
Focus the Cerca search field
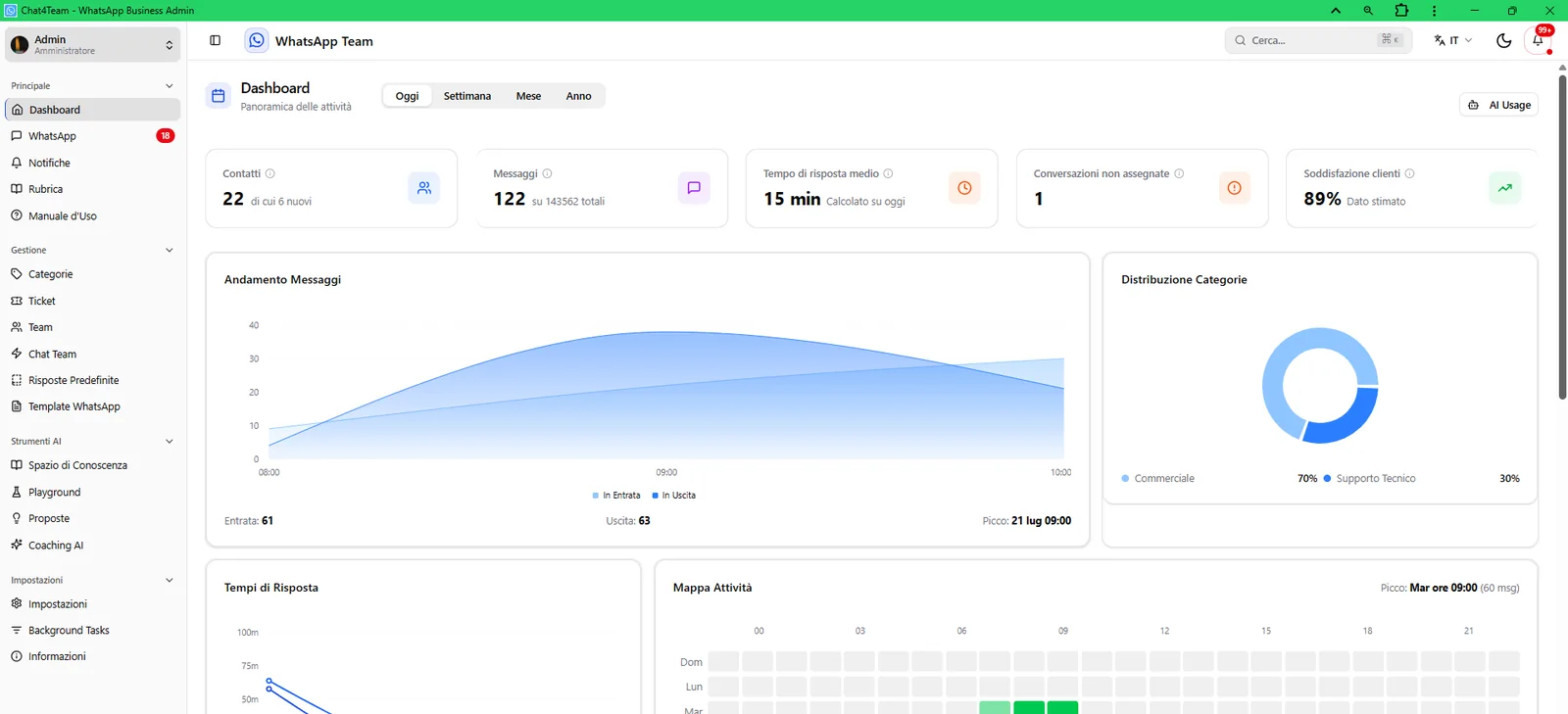click(1318, 40)
